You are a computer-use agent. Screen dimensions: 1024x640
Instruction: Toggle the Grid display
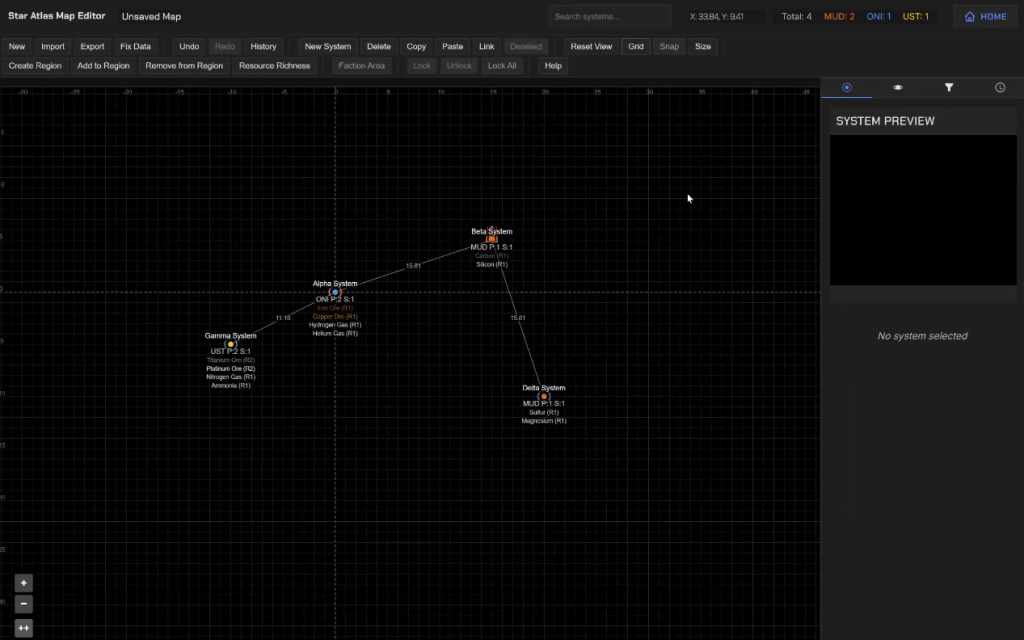click(x=635, y=46)
